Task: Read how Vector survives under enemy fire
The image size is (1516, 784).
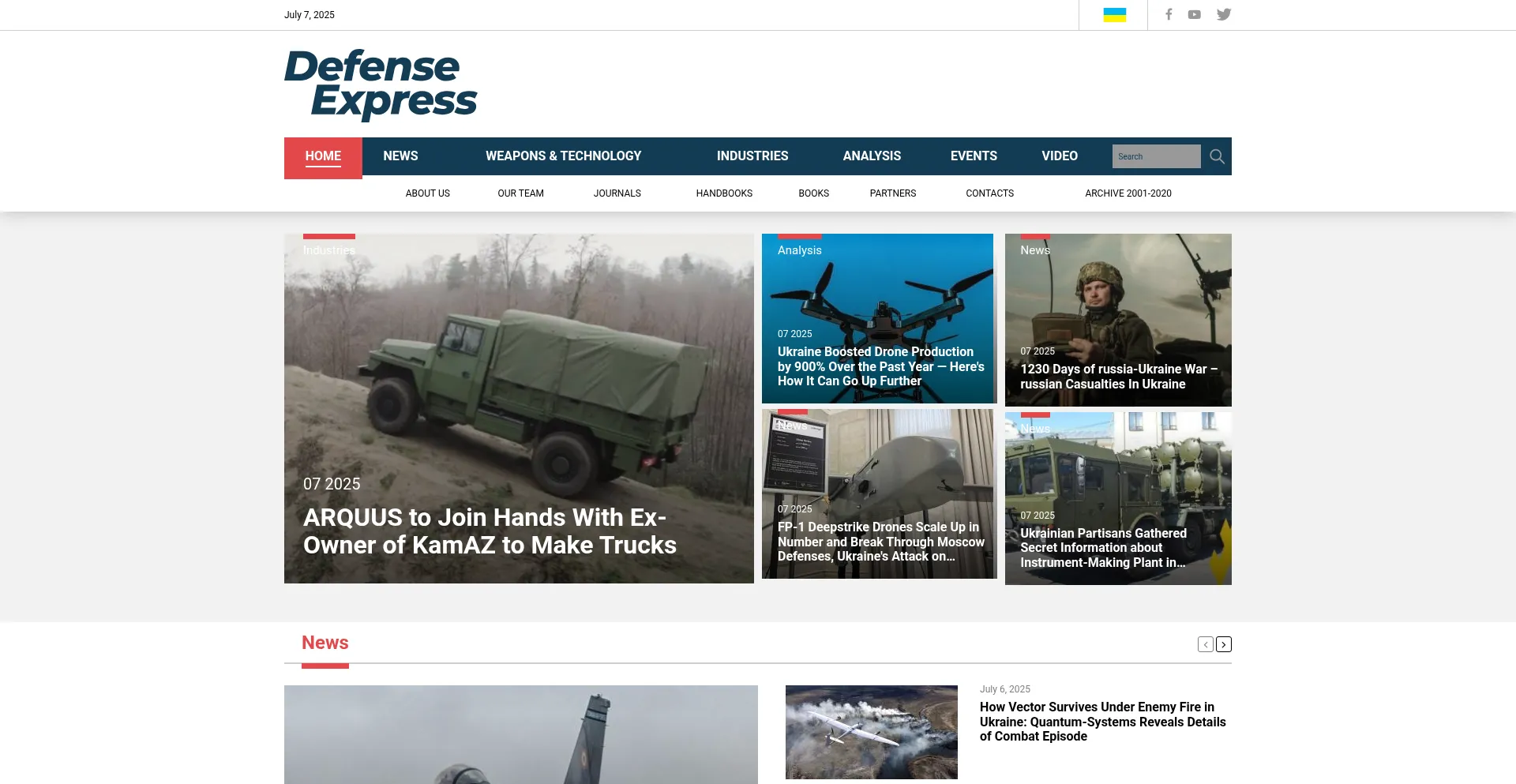Action: tap(1101, 721)
